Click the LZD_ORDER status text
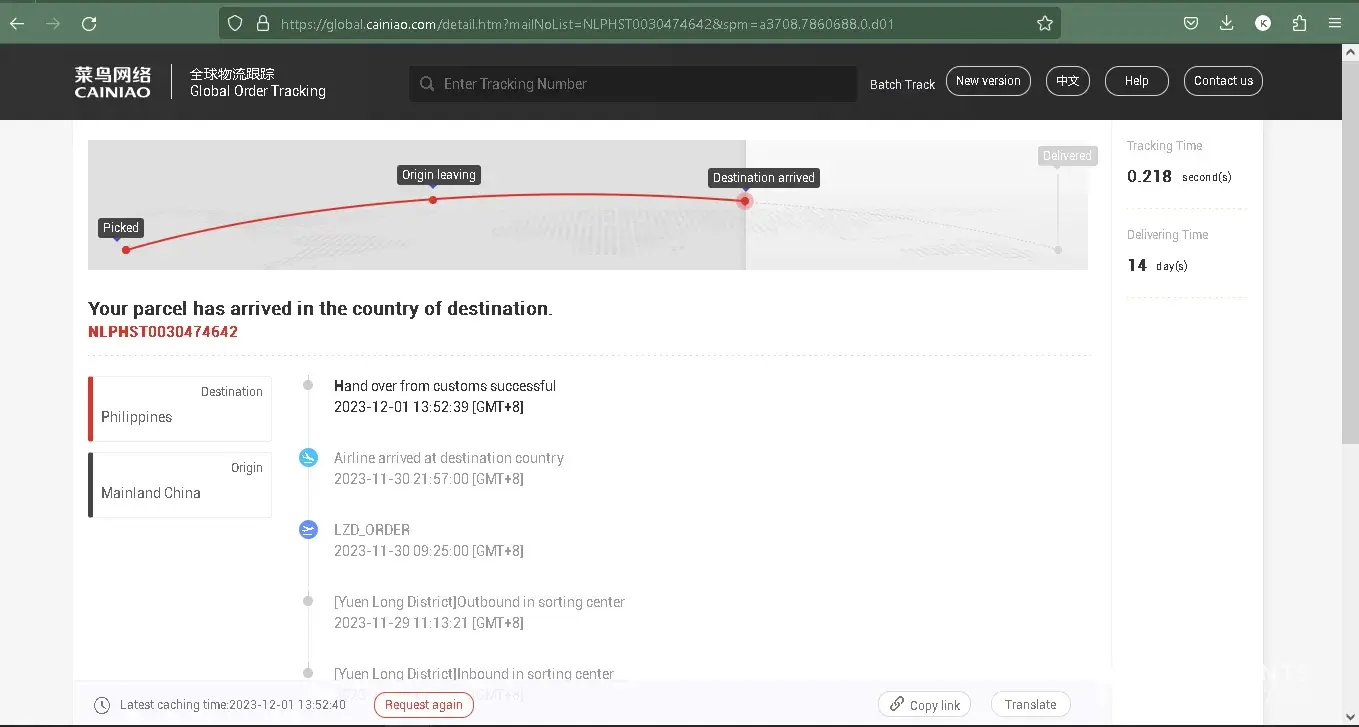The height and width of the screenshot is (727, 1359). (372, 530)
